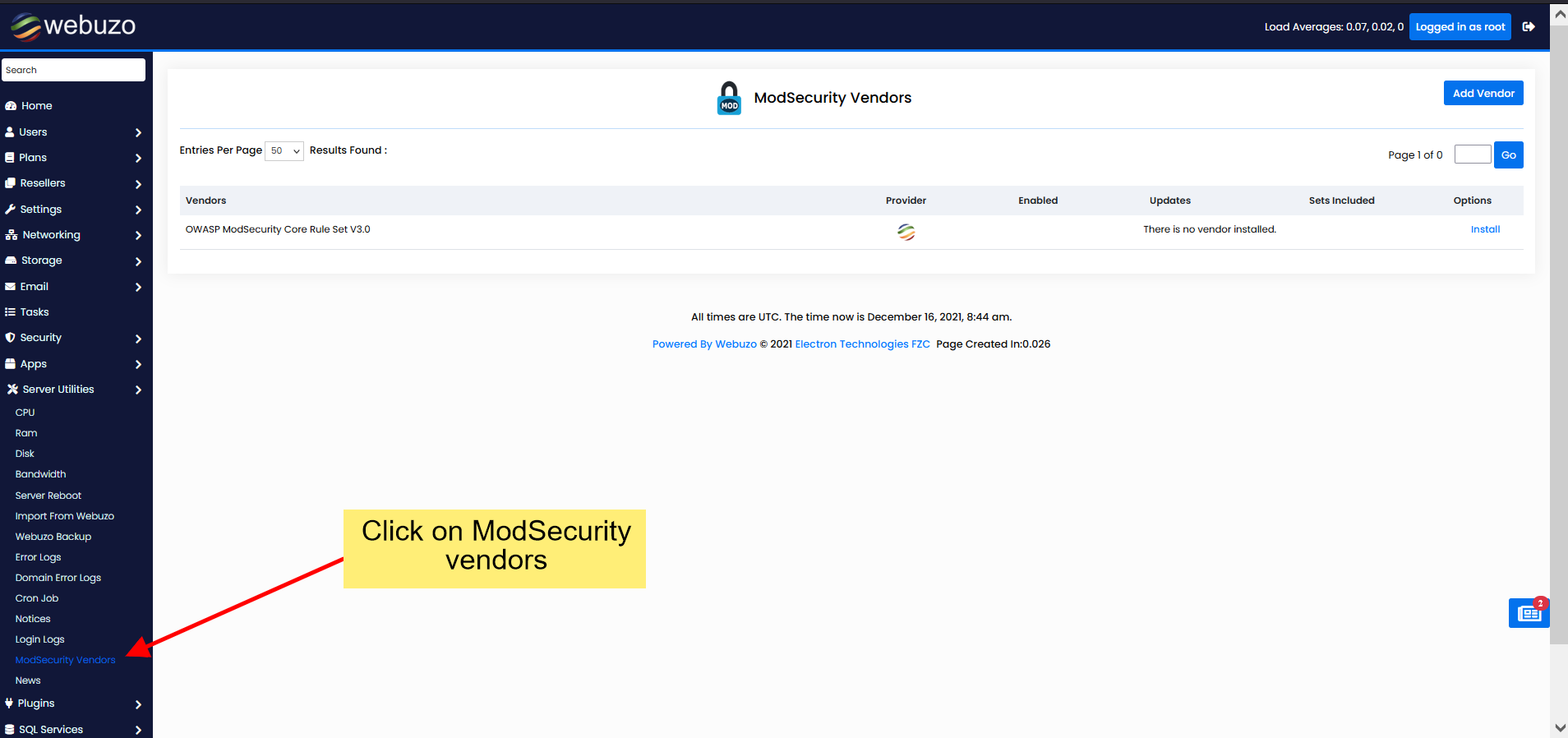
Task: Expand the Networking menu chevron
Action: 138,235
